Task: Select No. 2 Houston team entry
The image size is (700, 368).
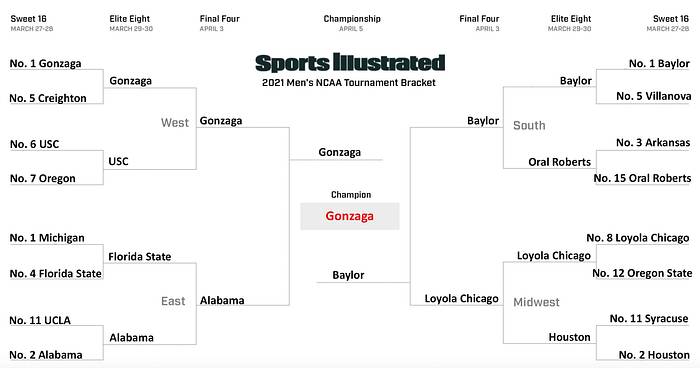Action: [x=654, y=355]
